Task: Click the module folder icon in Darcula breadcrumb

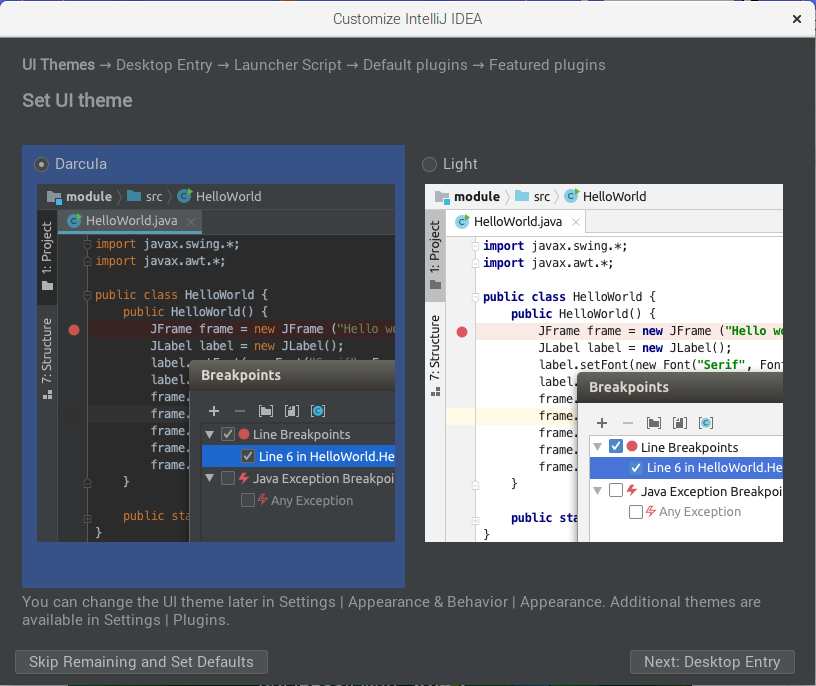Action: 54,197
